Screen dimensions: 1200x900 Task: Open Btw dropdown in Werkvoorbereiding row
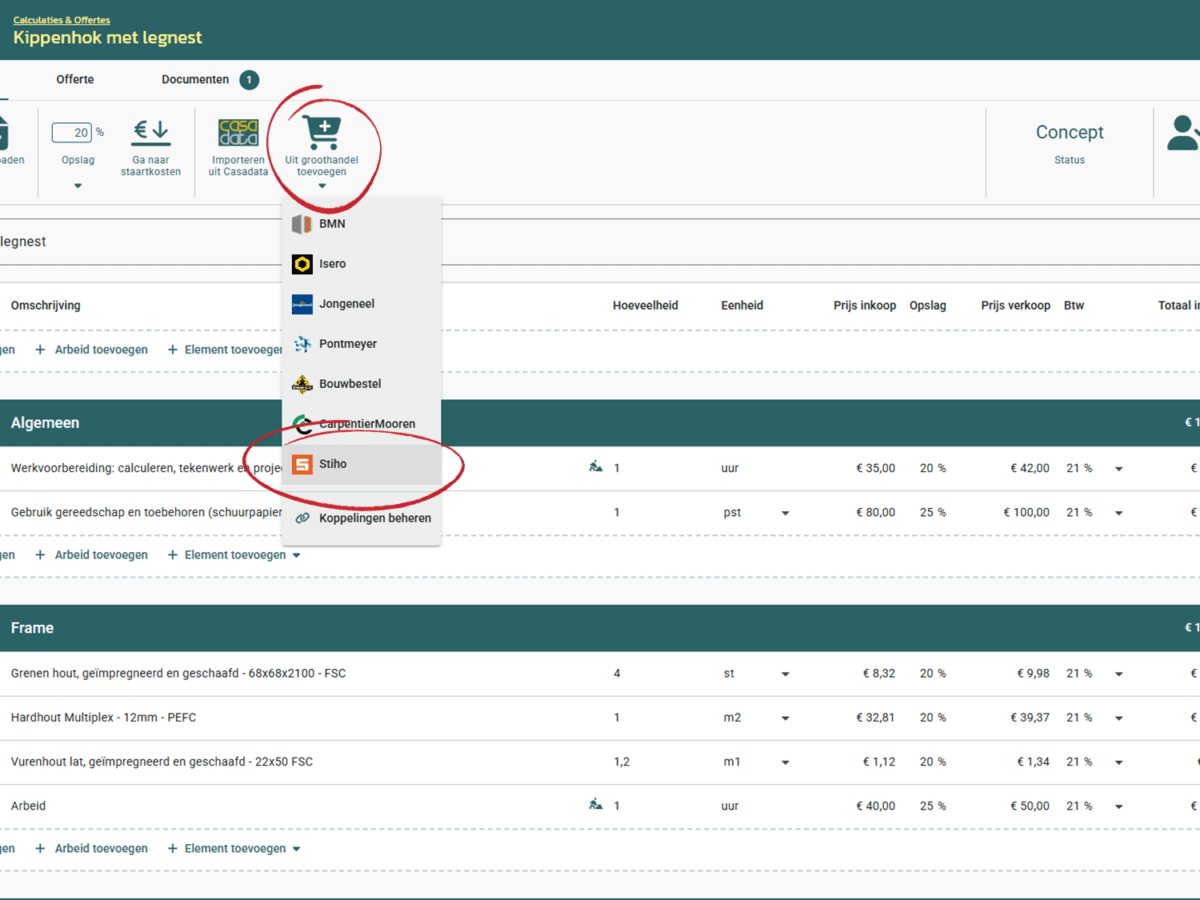tap(1118, 469)
